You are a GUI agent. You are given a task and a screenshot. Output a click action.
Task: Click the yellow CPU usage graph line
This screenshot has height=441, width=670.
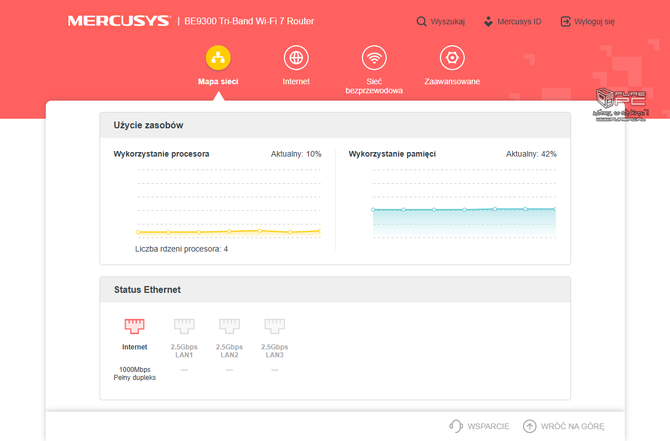pyautogui.click(x=229, y=232)
